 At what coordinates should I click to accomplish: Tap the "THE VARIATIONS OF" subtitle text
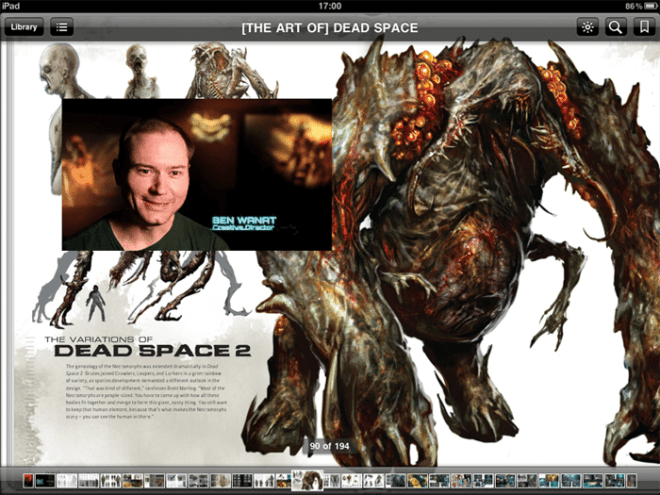tap(98, 339)
